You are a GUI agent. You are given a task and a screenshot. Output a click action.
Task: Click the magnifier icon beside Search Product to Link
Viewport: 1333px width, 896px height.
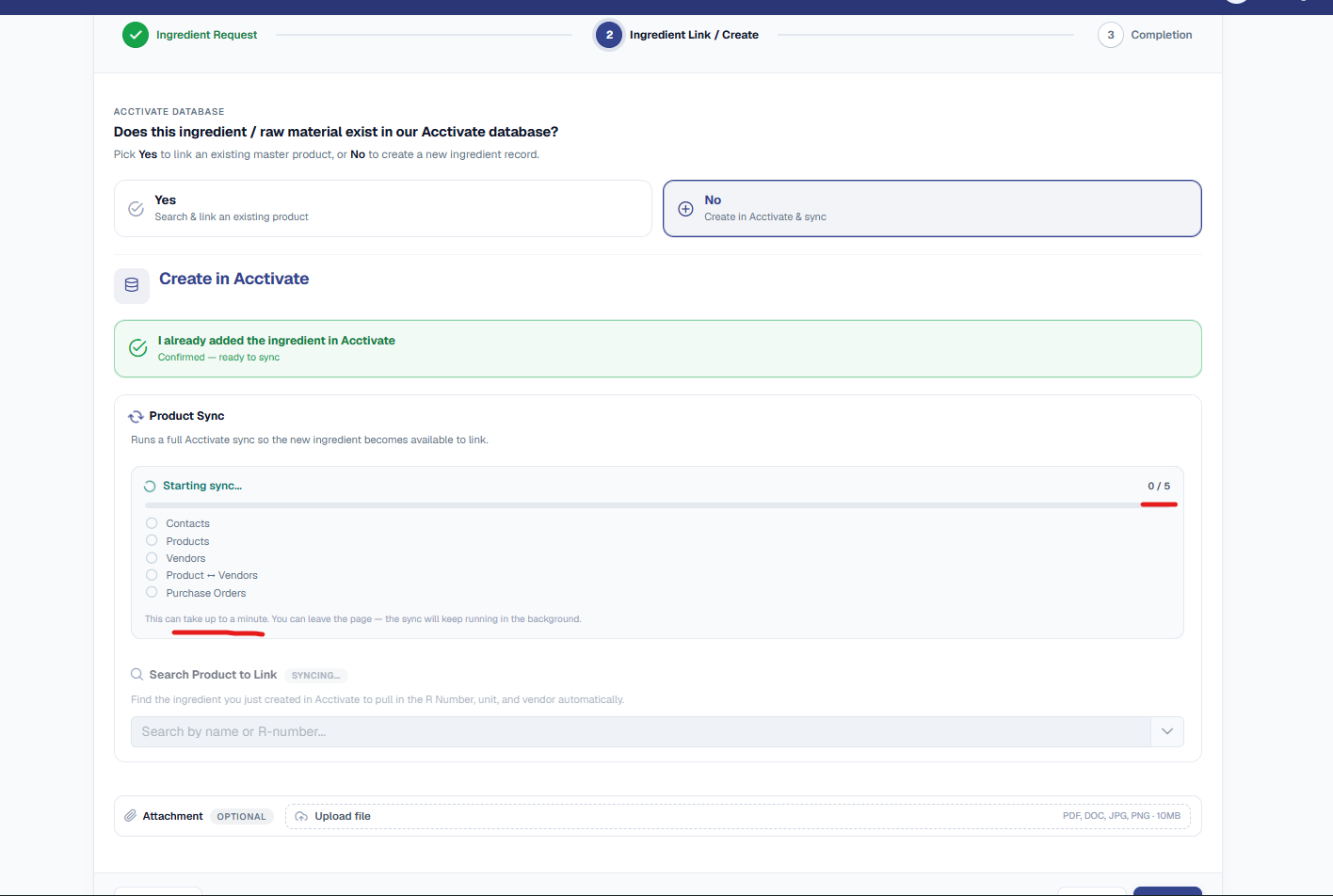[137, 675]
